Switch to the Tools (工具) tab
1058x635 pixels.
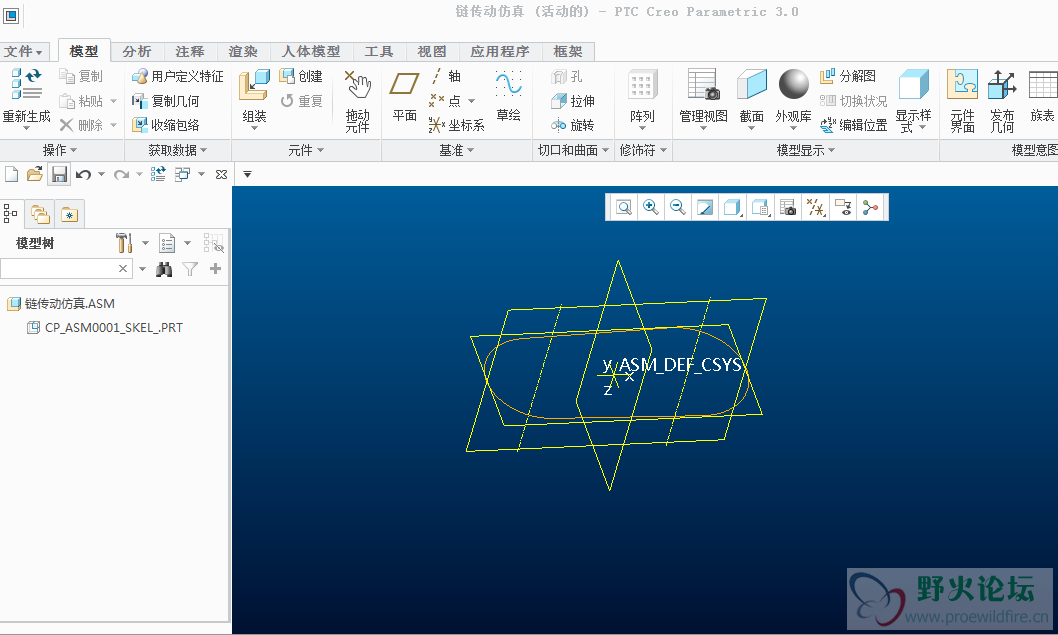379,51
